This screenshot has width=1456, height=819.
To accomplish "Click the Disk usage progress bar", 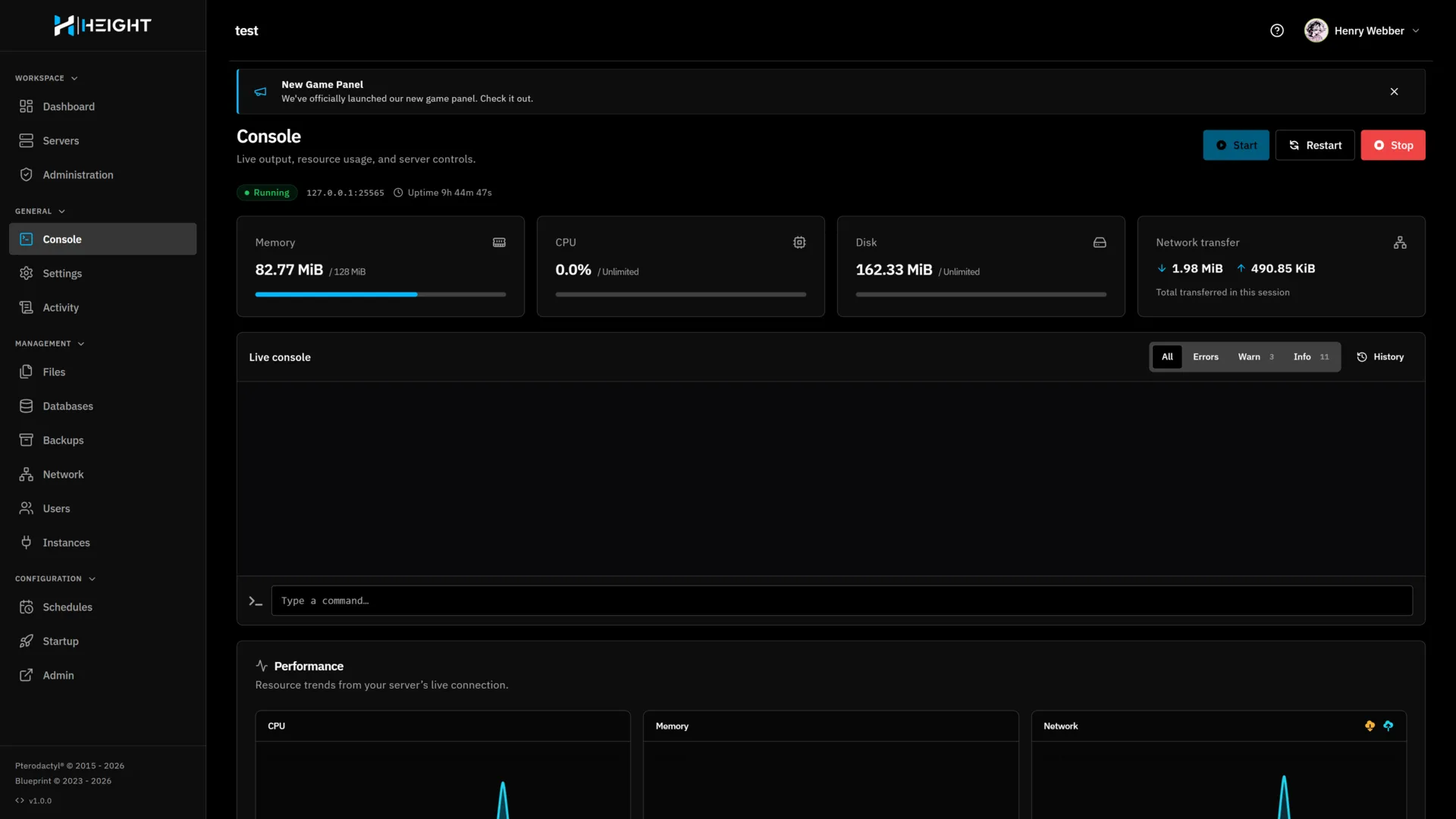I will [981, 294].
